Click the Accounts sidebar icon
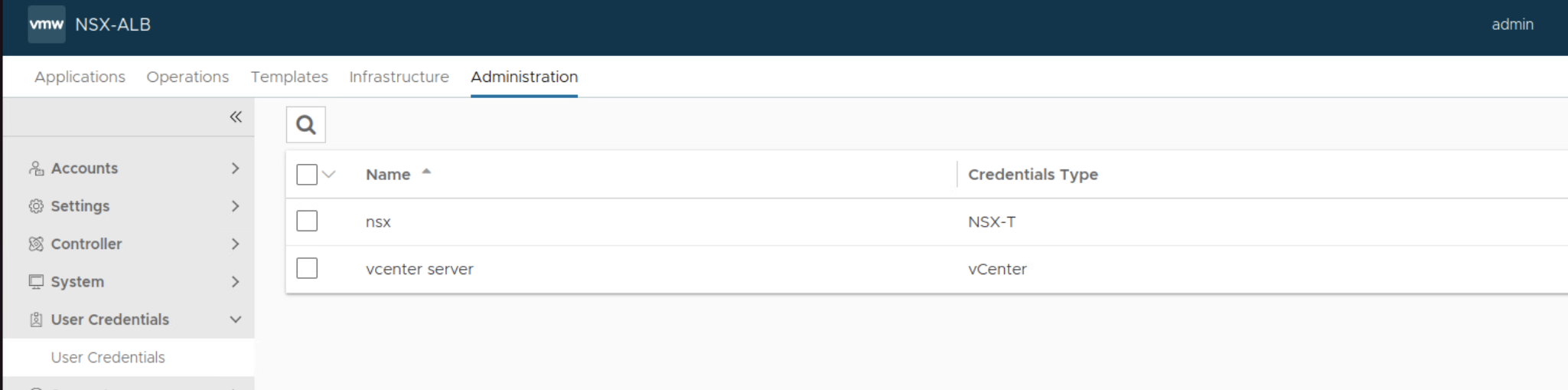 point(36,169)
